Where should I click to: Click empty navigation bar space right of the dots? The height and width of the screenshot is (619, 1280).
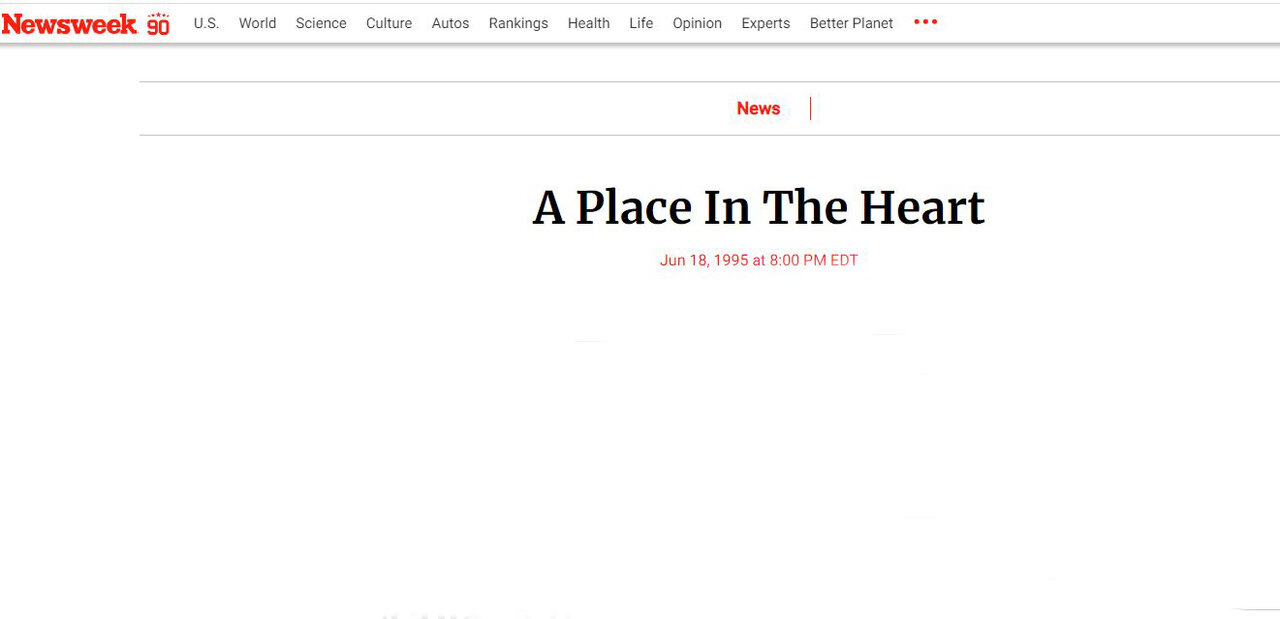(x=1100, y=23)
